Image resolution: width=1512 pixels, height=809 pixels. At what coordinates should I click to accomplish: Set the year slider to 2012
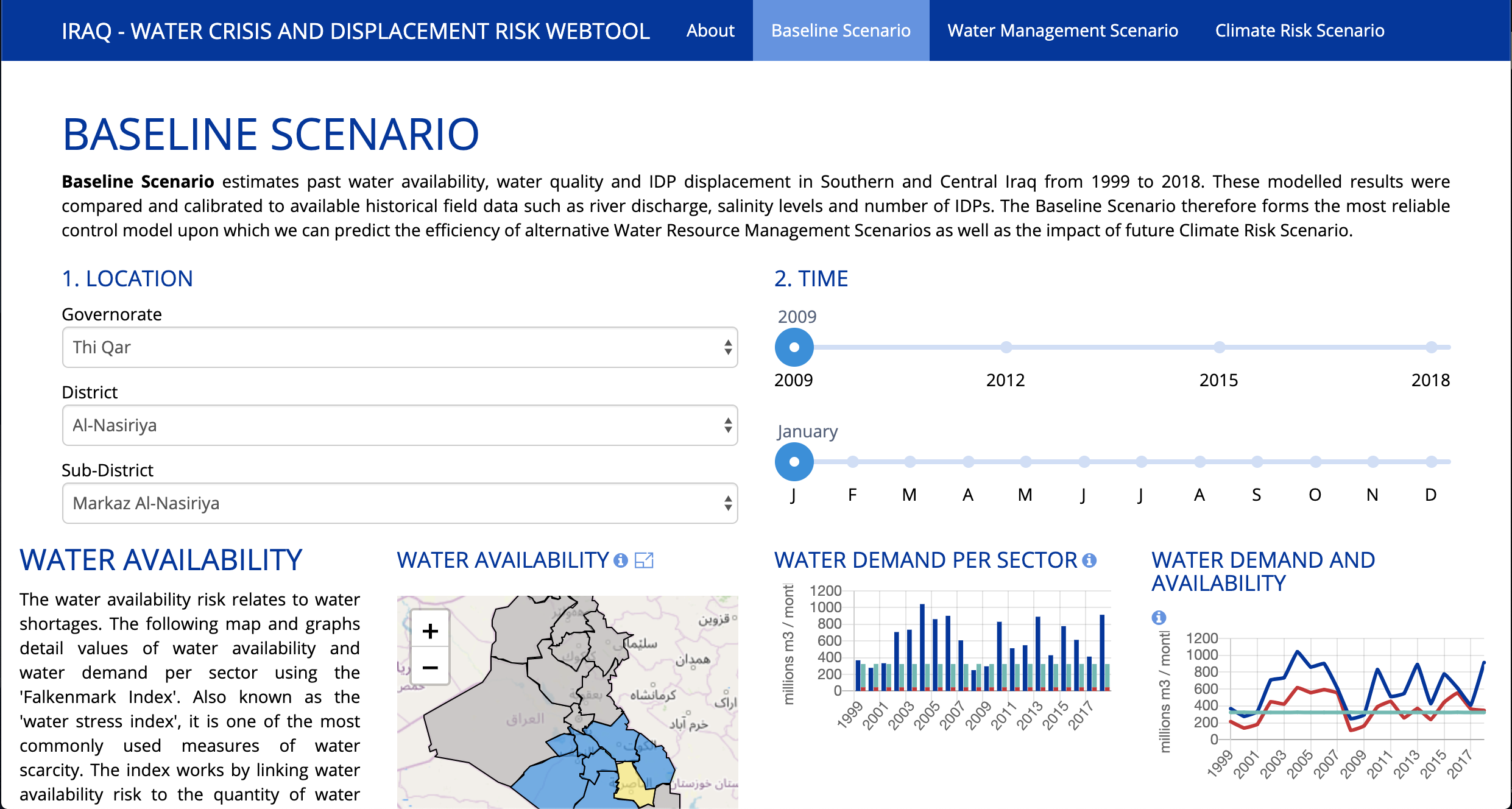point(1006,347)
